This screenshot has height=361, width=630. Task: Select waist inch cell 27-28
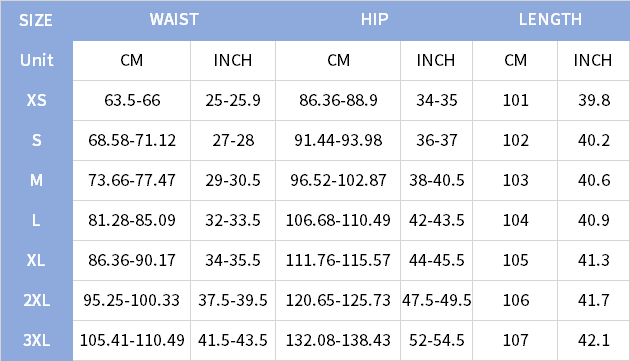click(233, 140)
